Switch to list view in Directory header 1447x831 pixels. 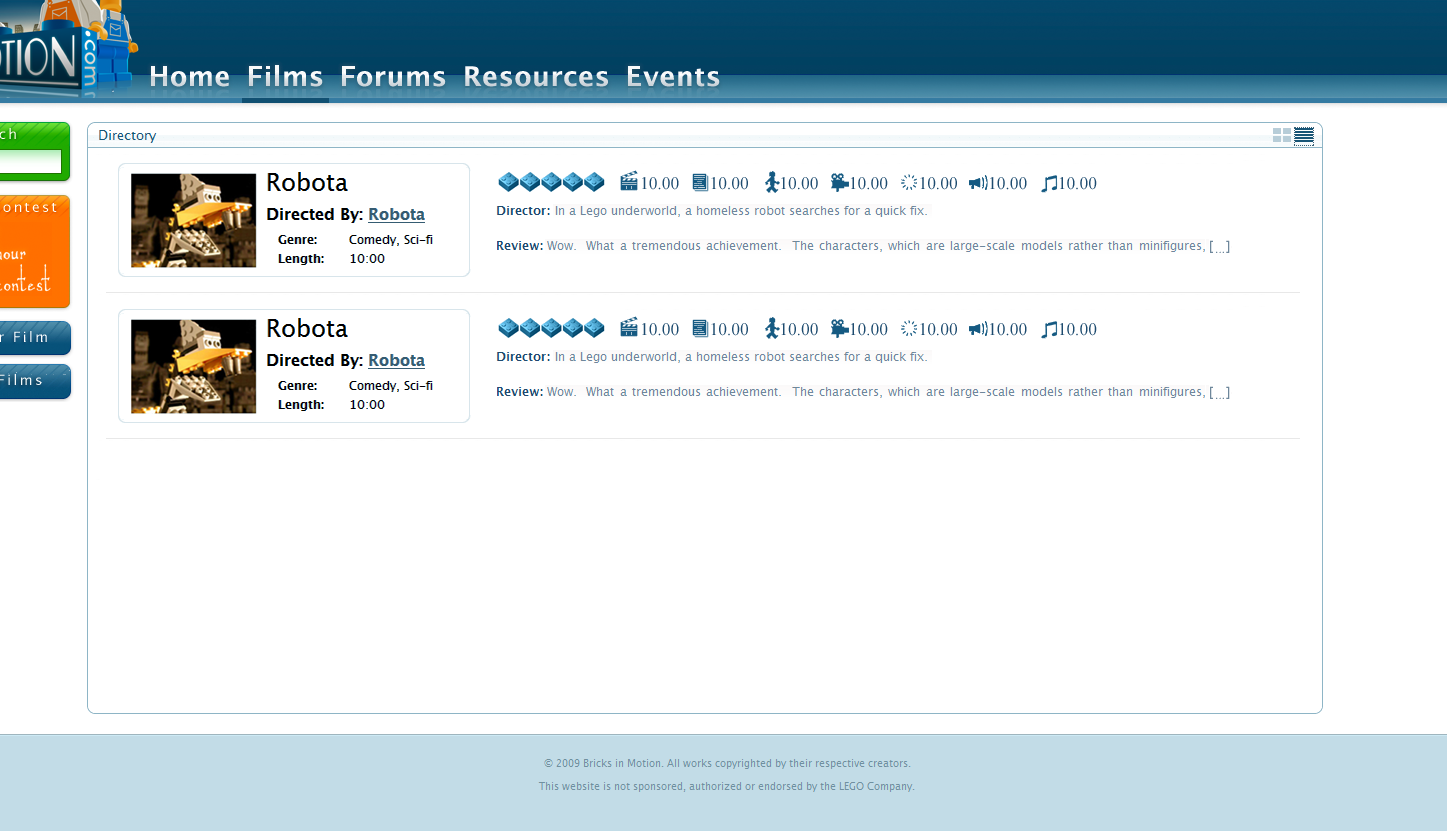1303,135
